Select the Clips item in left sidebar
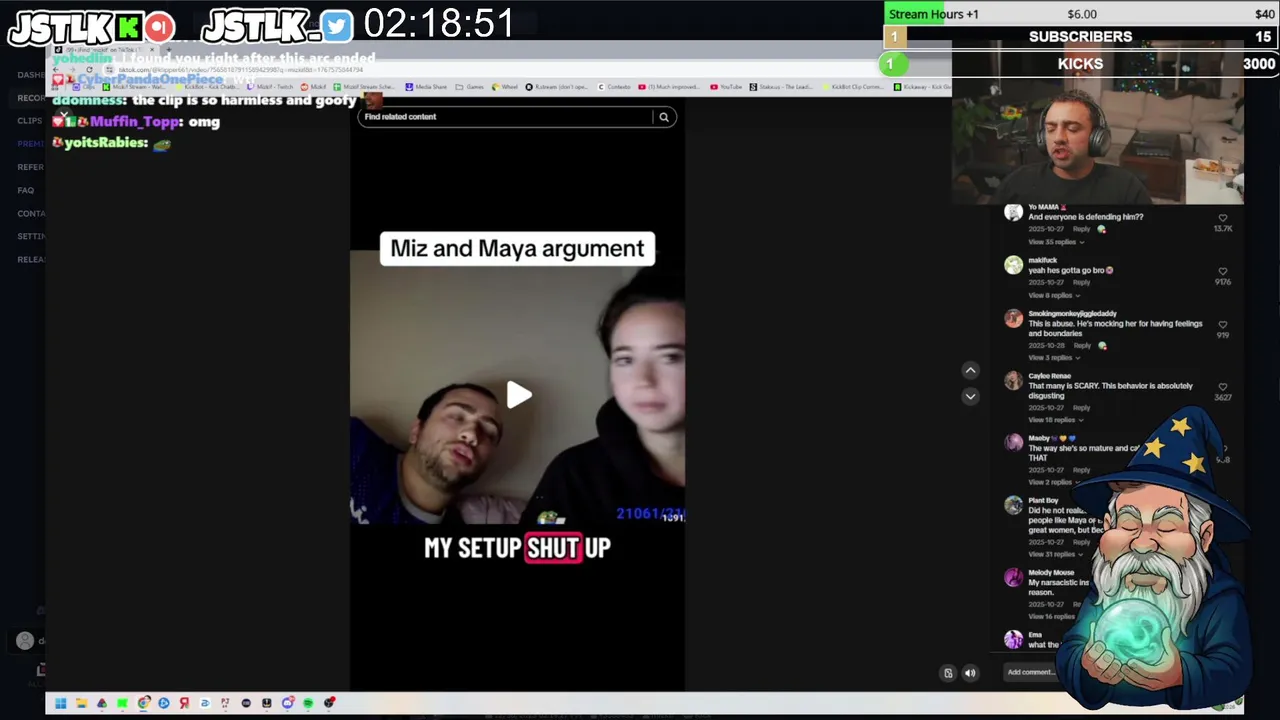Image resolution: width=1280 pixels, height=720 pixels. pyautogui.click(x=29, y=121)
